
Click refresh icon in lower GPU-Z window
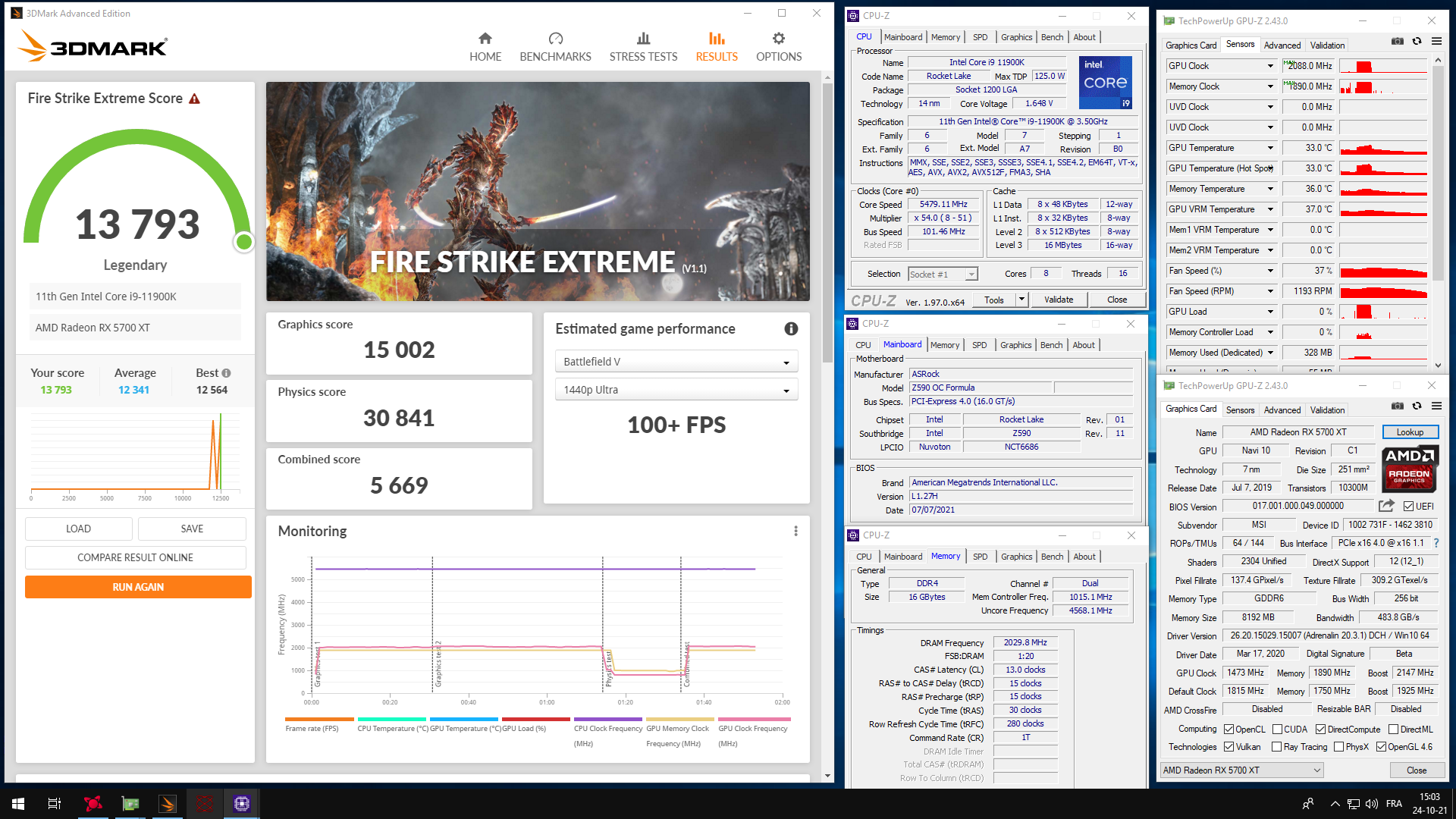(1417, 406)
